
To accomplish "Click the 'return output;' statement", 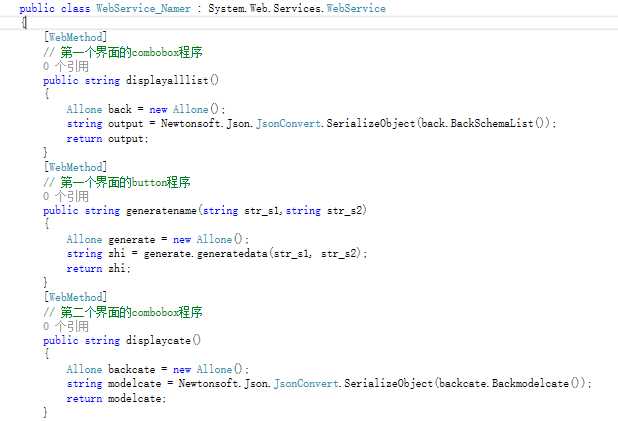I will (107, 139).
